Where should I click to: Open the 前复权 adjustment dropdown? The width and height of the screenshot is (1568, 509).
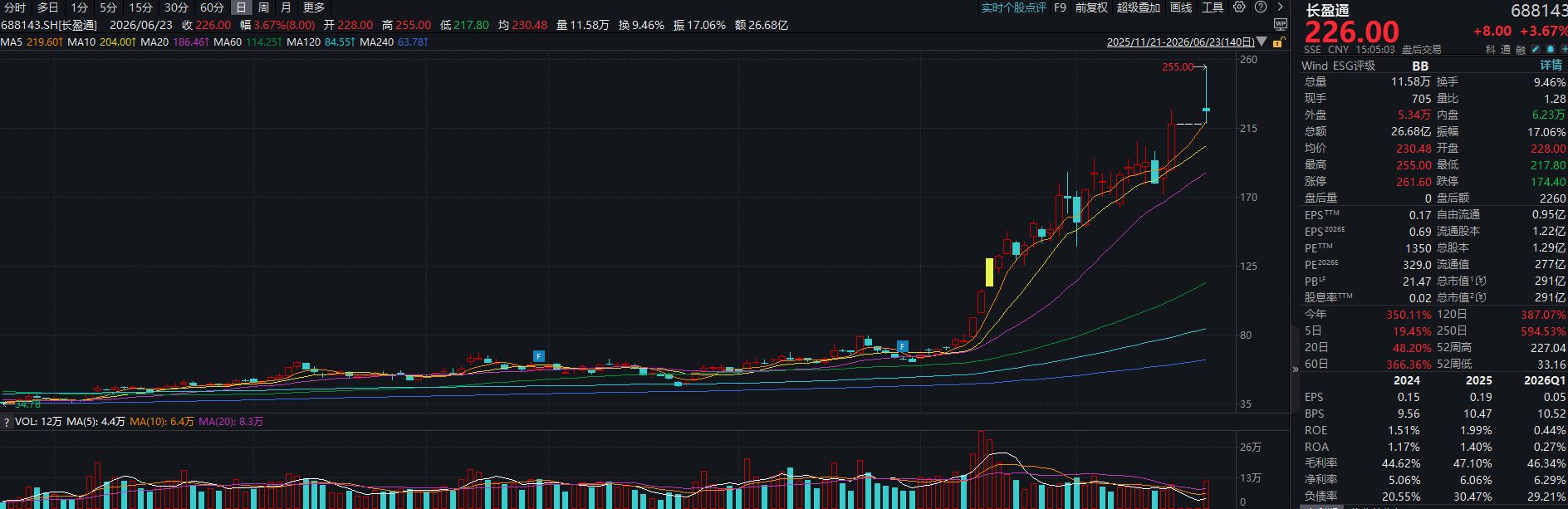click(x=1091, y=7)
